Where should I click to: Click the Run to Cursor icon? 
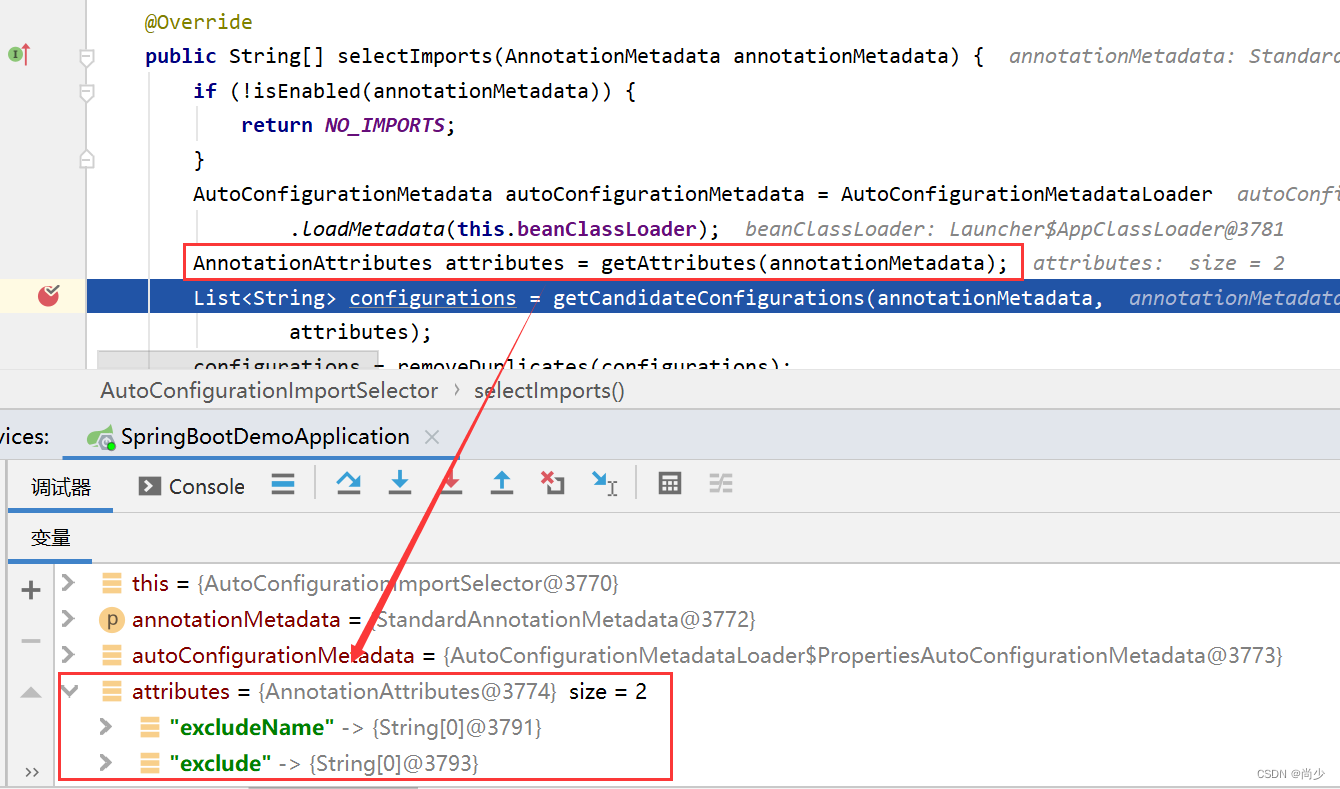(604, 484)
